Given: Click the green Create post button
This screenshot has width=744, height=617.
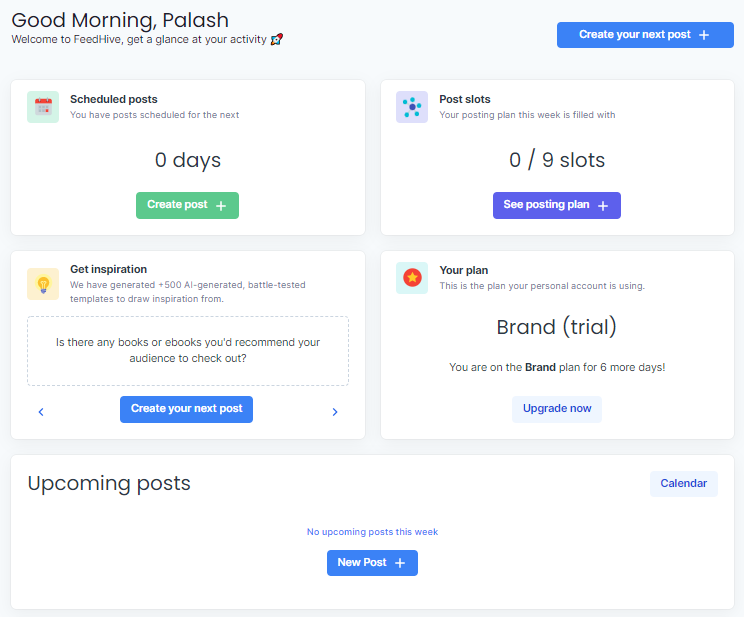Looking at the screenshot, I should point(187,205).
